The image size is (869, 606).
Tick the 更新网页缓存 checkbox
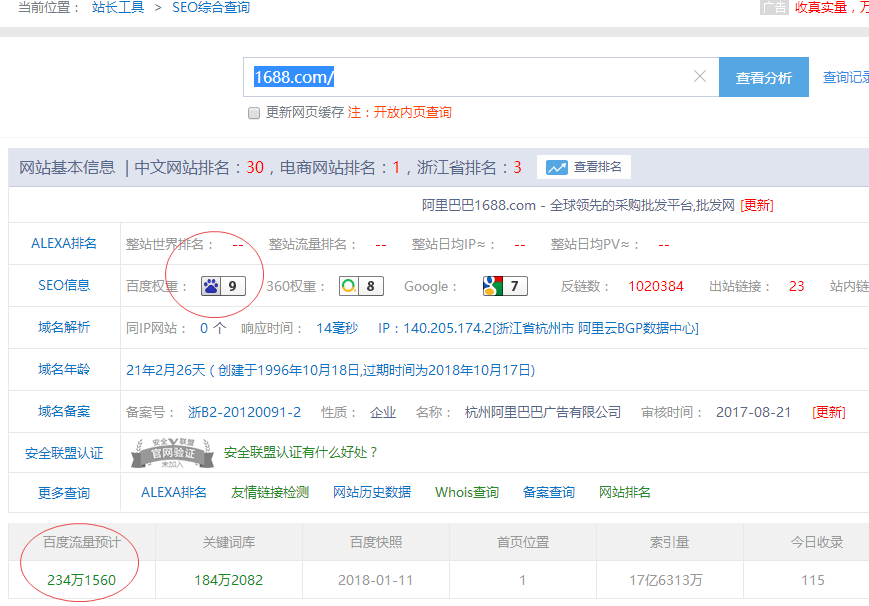(254, 113)
